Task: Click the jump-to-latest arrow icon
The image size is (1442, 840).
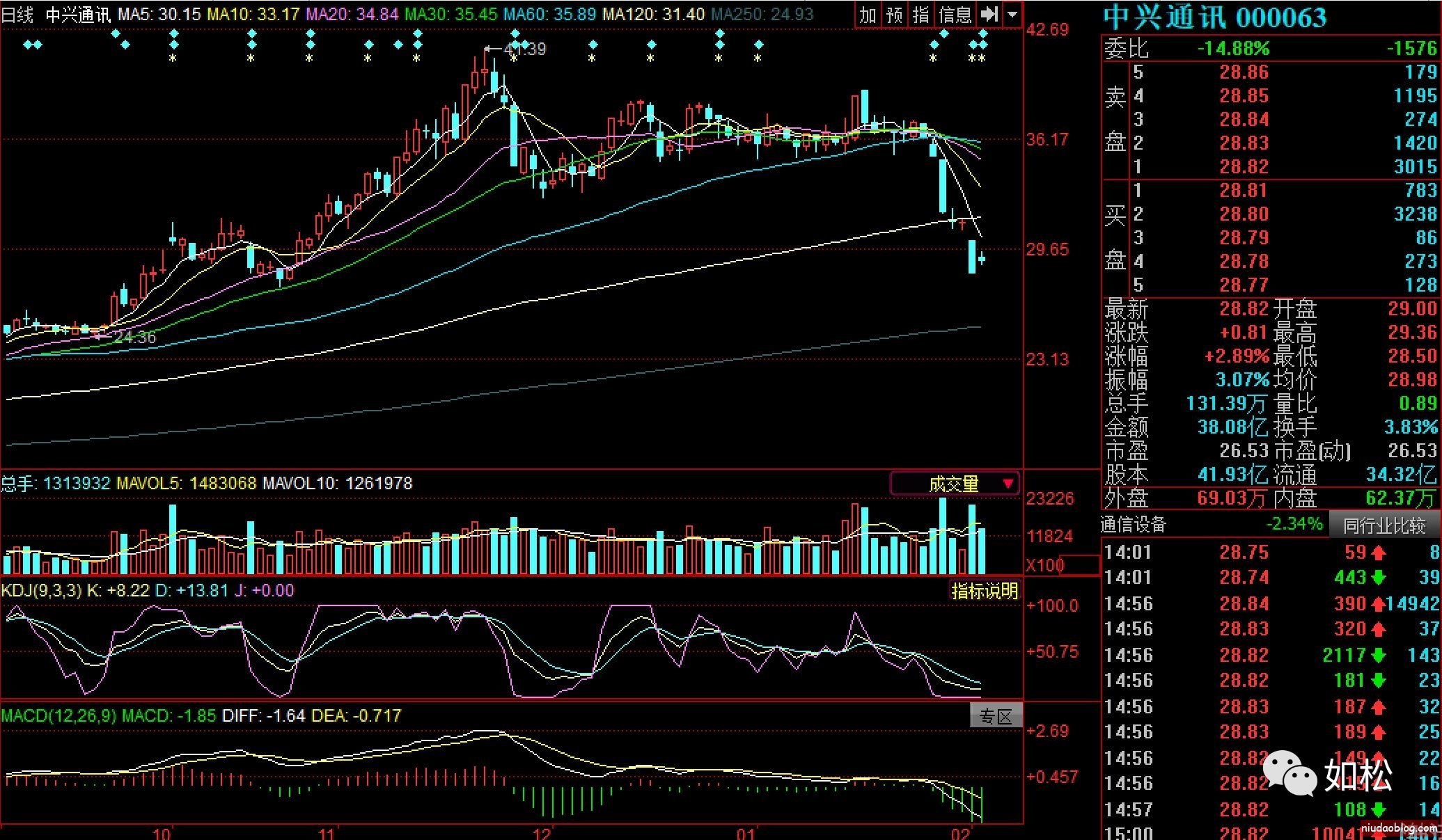Action: pos(989,15)
